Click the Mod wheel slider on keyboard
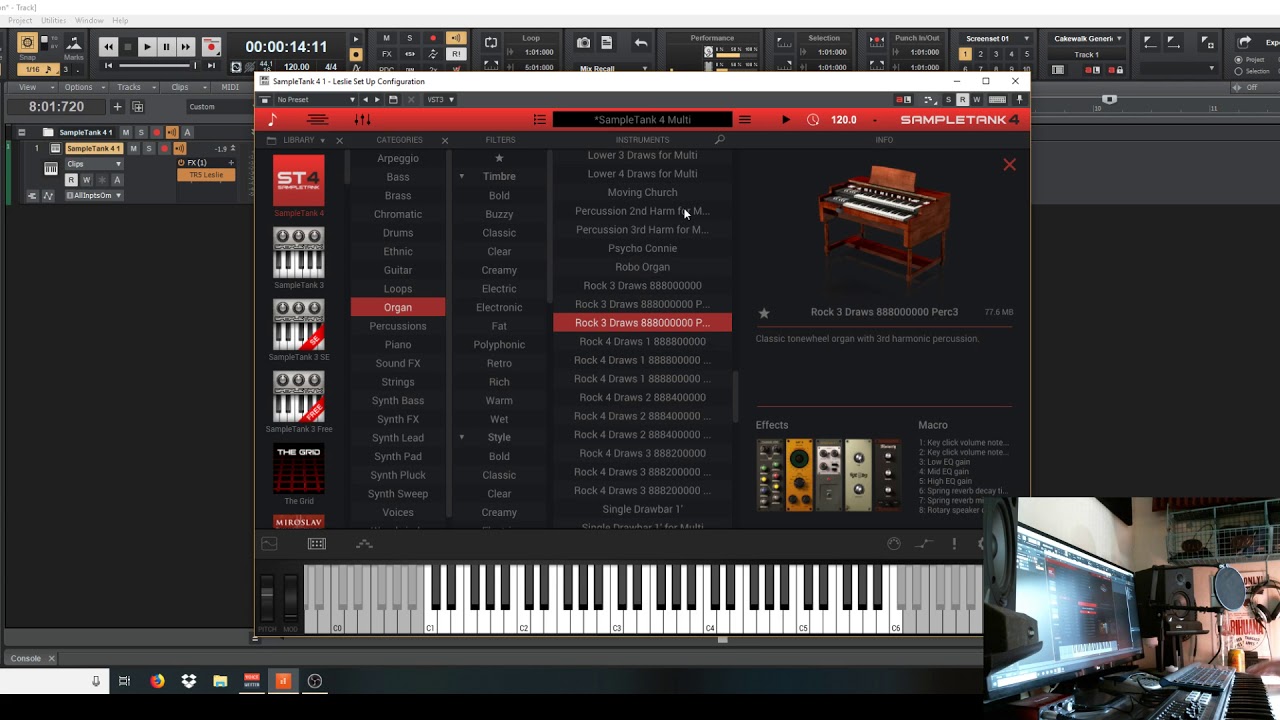The image size is (1280, 720). pos(290,597)
